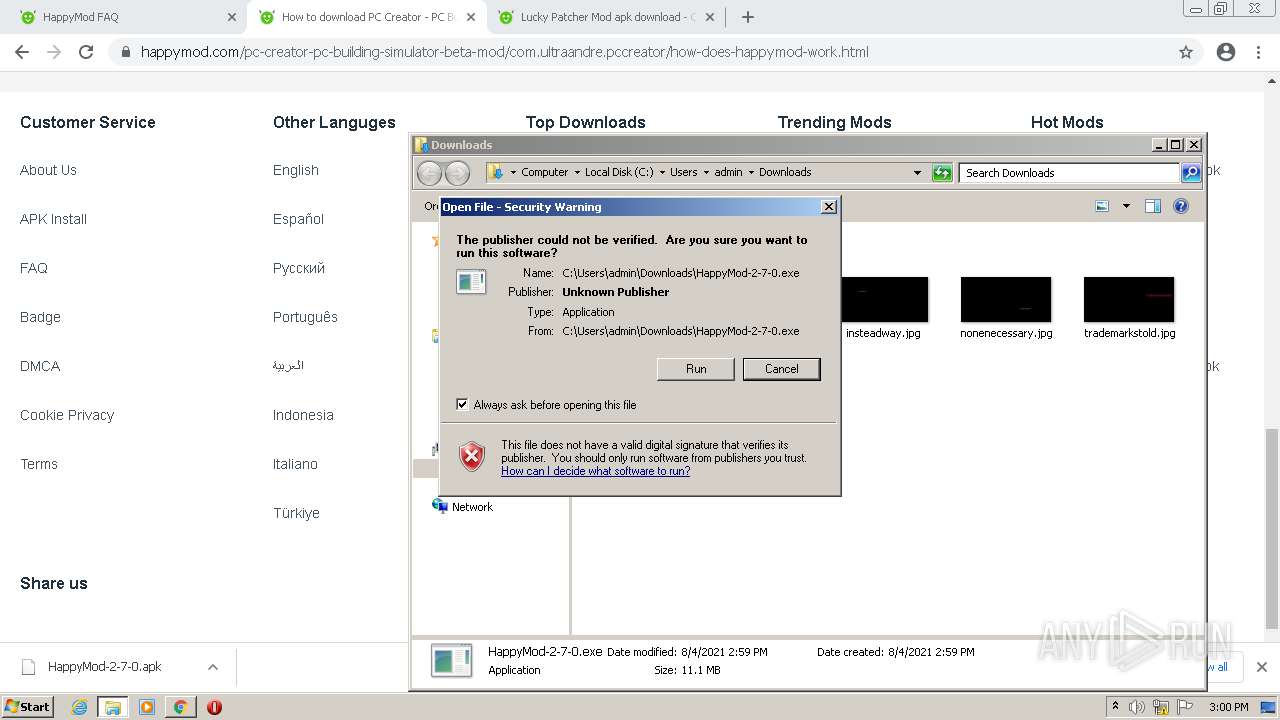Show hidden system tray icons

click(1116, 707)
